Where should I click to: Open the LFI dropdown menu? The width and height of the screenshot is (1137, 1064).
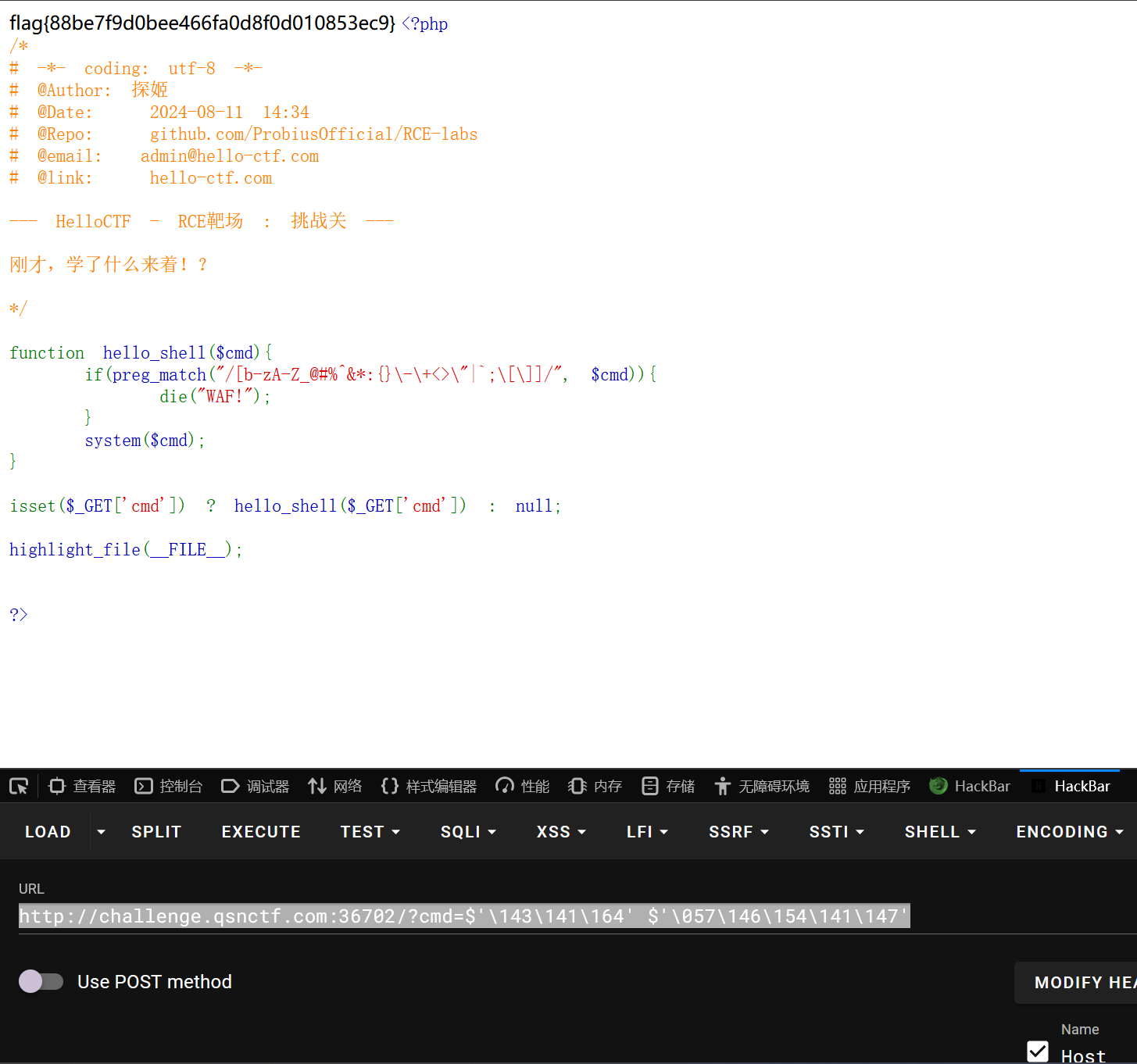click(647, 832)
